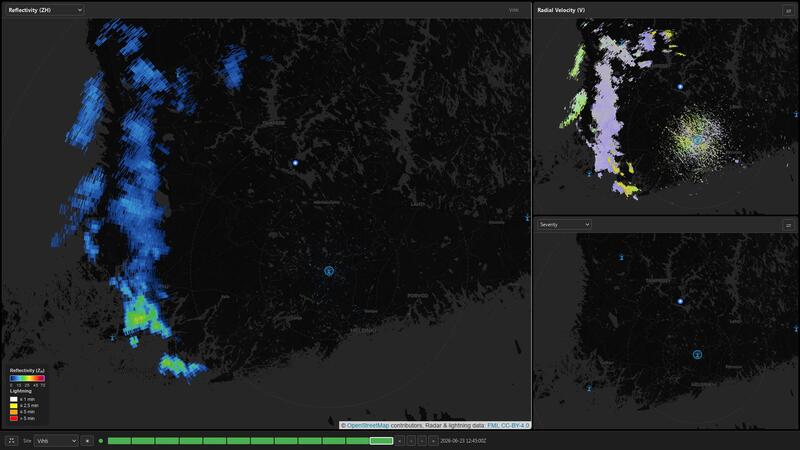Click the reflectivity rainbow color scale bar
800x450 pixels.
tap(27, 379)
